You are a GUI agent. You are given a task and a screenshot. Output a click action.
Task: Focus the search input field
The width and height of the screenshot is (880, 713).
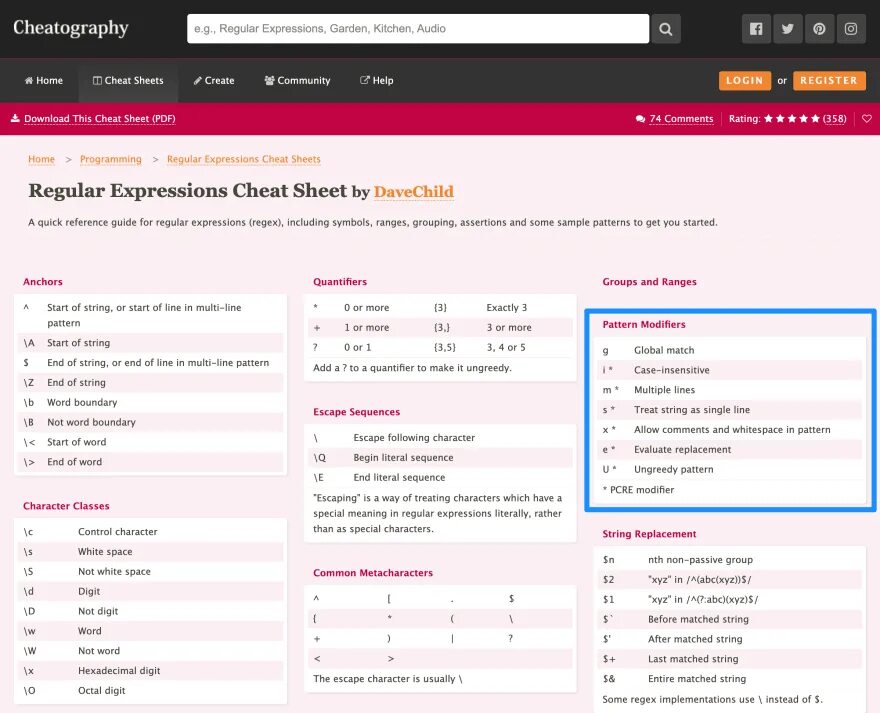[x=418, y=29]
